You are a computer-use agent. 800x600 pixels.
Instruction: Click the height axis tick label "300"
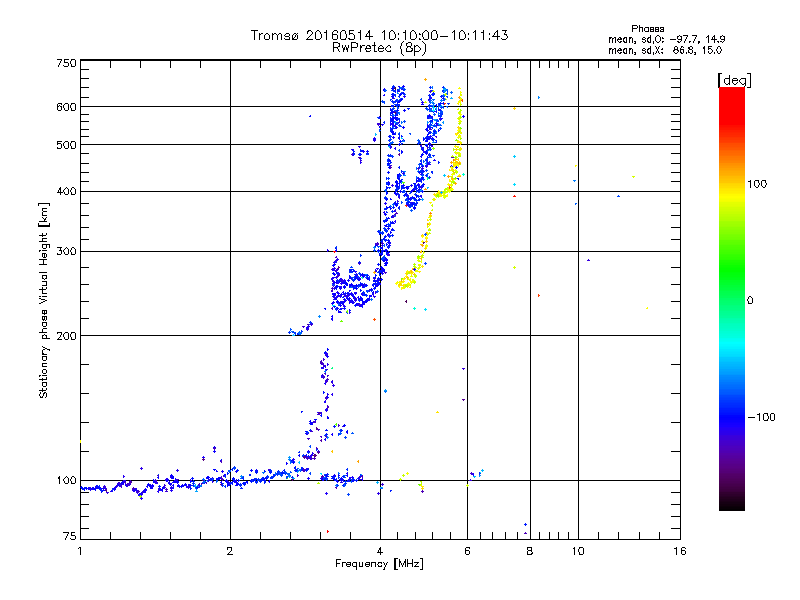66,252
